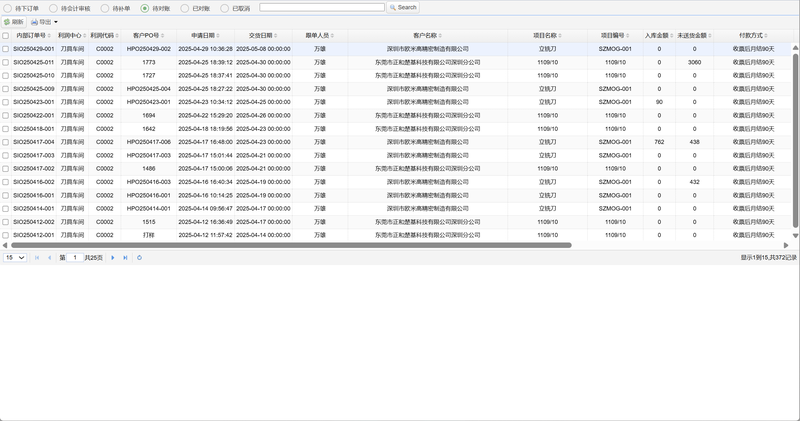Image resolution: width=800 pixels, height=421 pixels.
Task: Sort by 申请日期 column header
Action: pyautogui.click(x=205, y=36)
